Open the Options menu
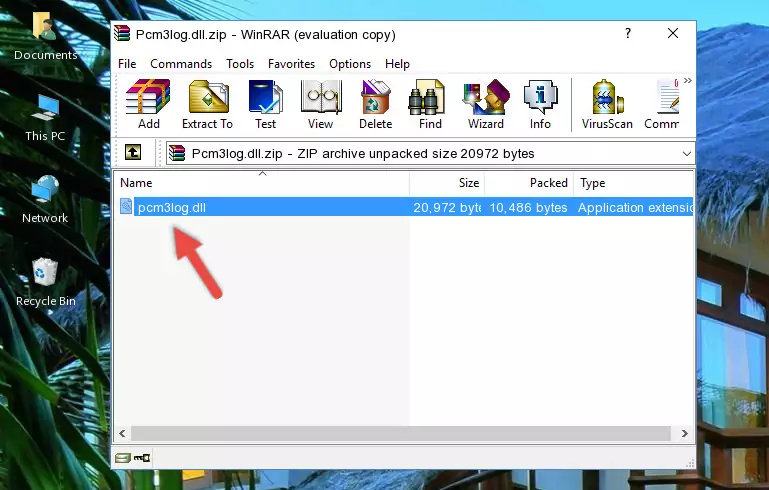The width and height of the screenshot is (769, 490). tap(350, 64)
